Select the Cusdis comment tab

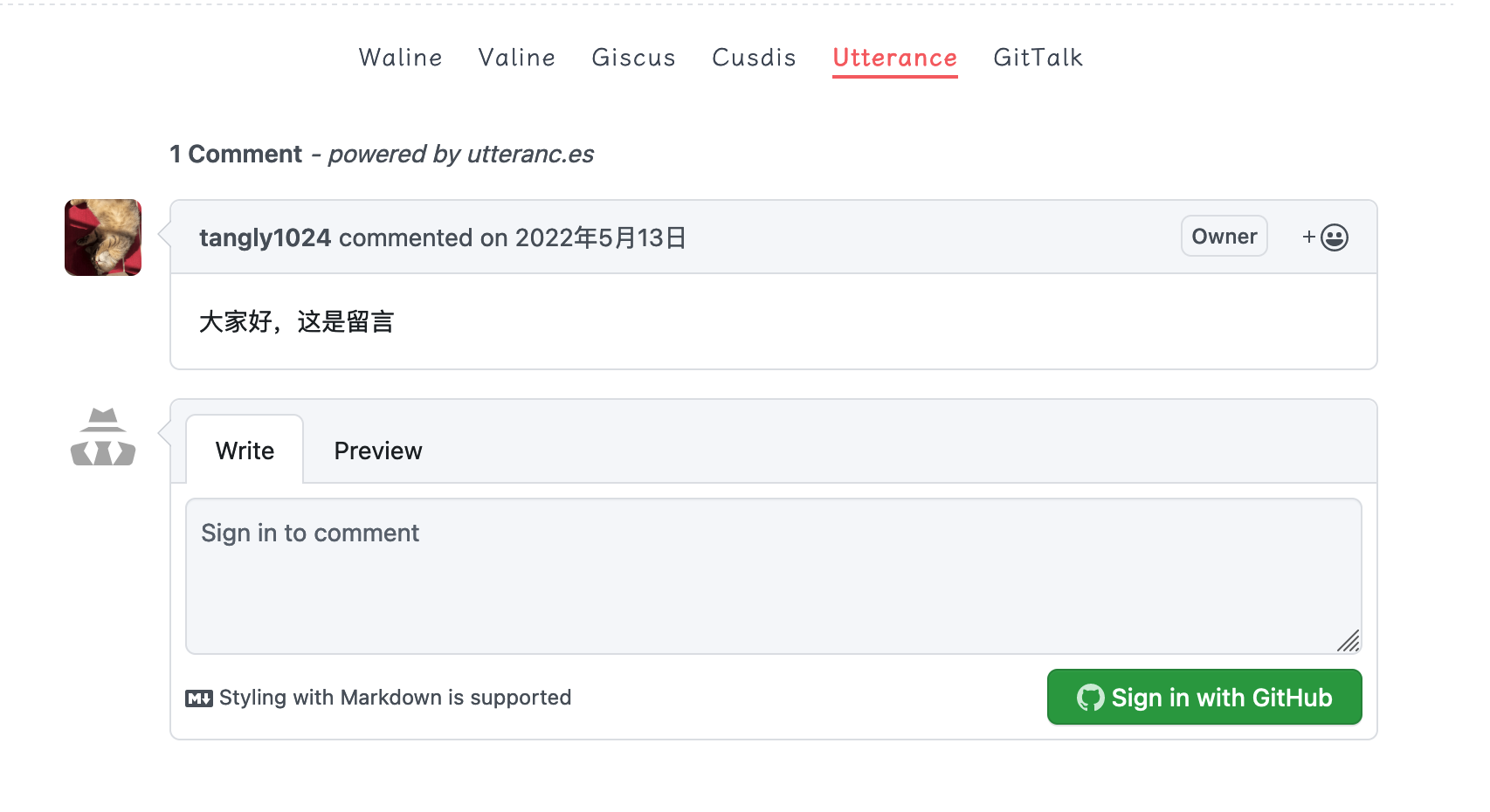[x=755, y=58]
